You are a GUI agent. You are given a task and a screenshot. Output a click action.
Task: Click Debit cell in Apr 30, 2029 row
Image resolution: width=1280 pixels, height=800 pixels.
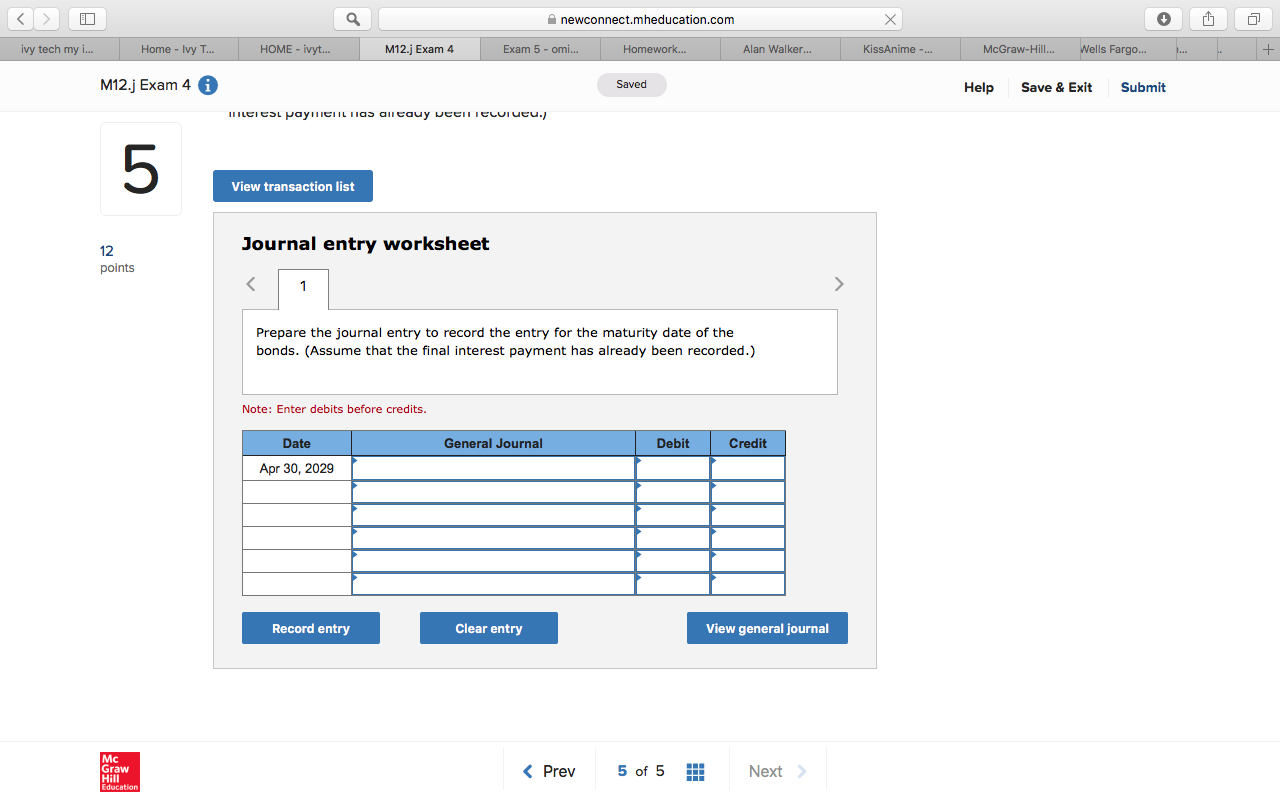click(x=673, y=468)
